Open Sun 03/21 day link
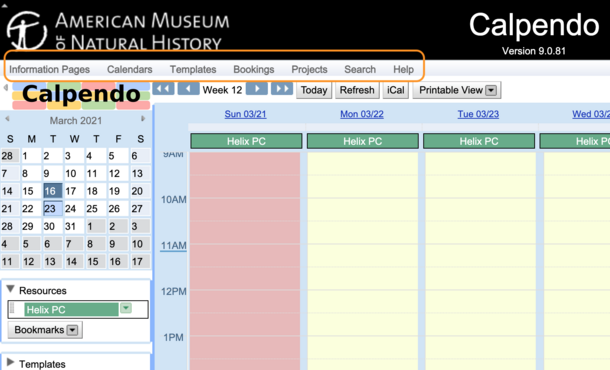 (x=245, y=114)
